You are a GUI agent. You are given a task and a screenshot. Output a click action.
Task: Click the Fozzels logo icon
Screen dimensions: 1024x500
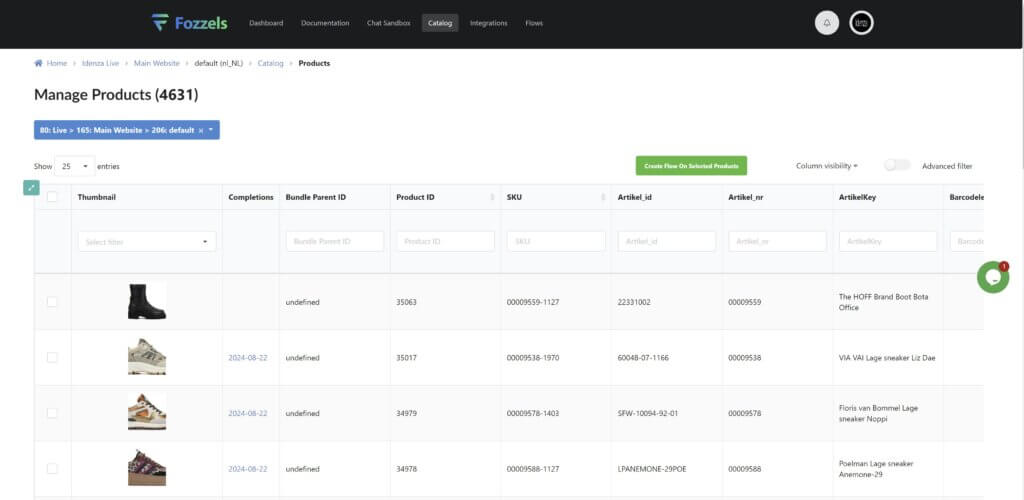161,22
